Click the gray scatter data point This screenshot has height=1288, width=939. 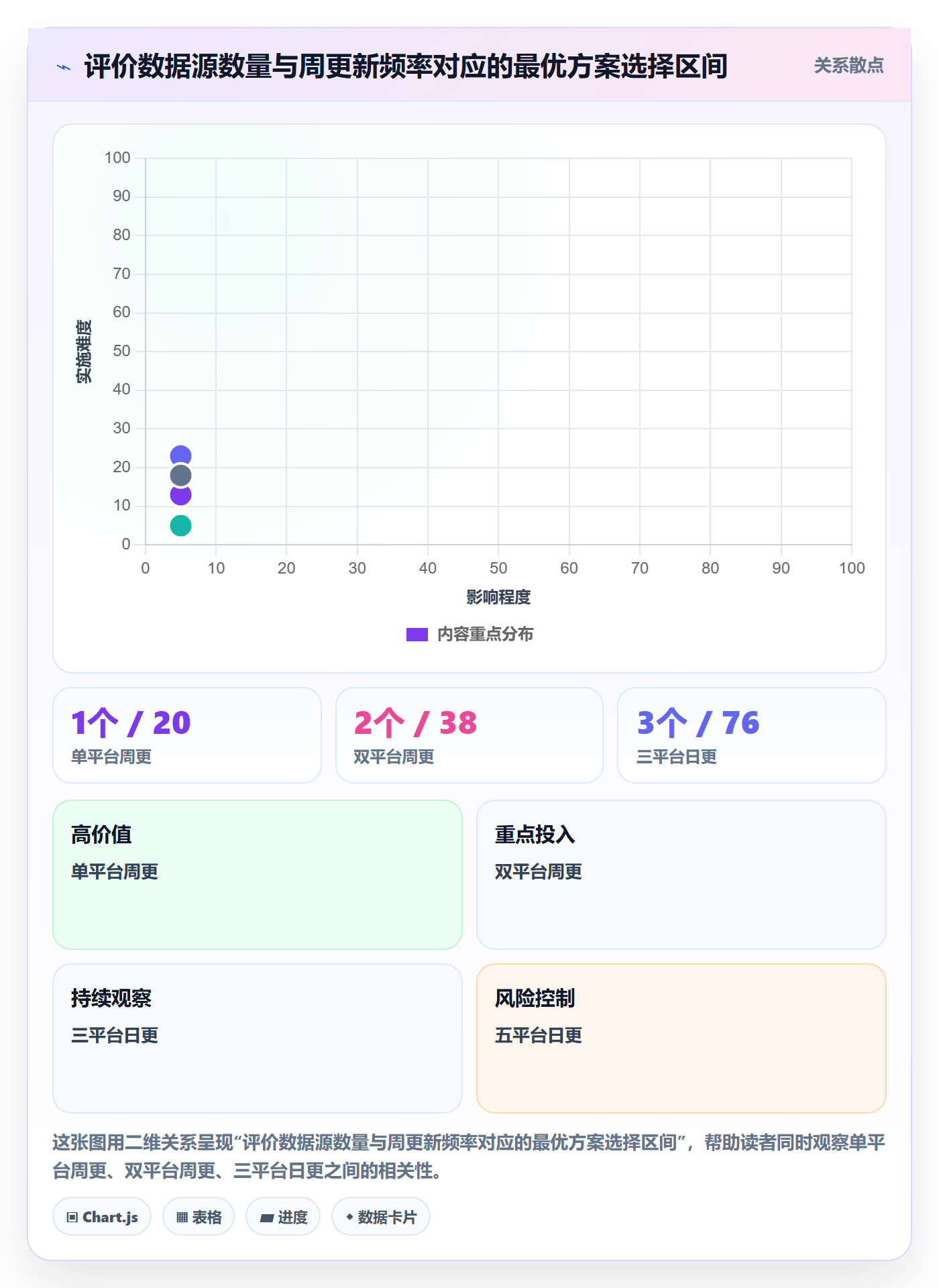(x=180, y=476)
